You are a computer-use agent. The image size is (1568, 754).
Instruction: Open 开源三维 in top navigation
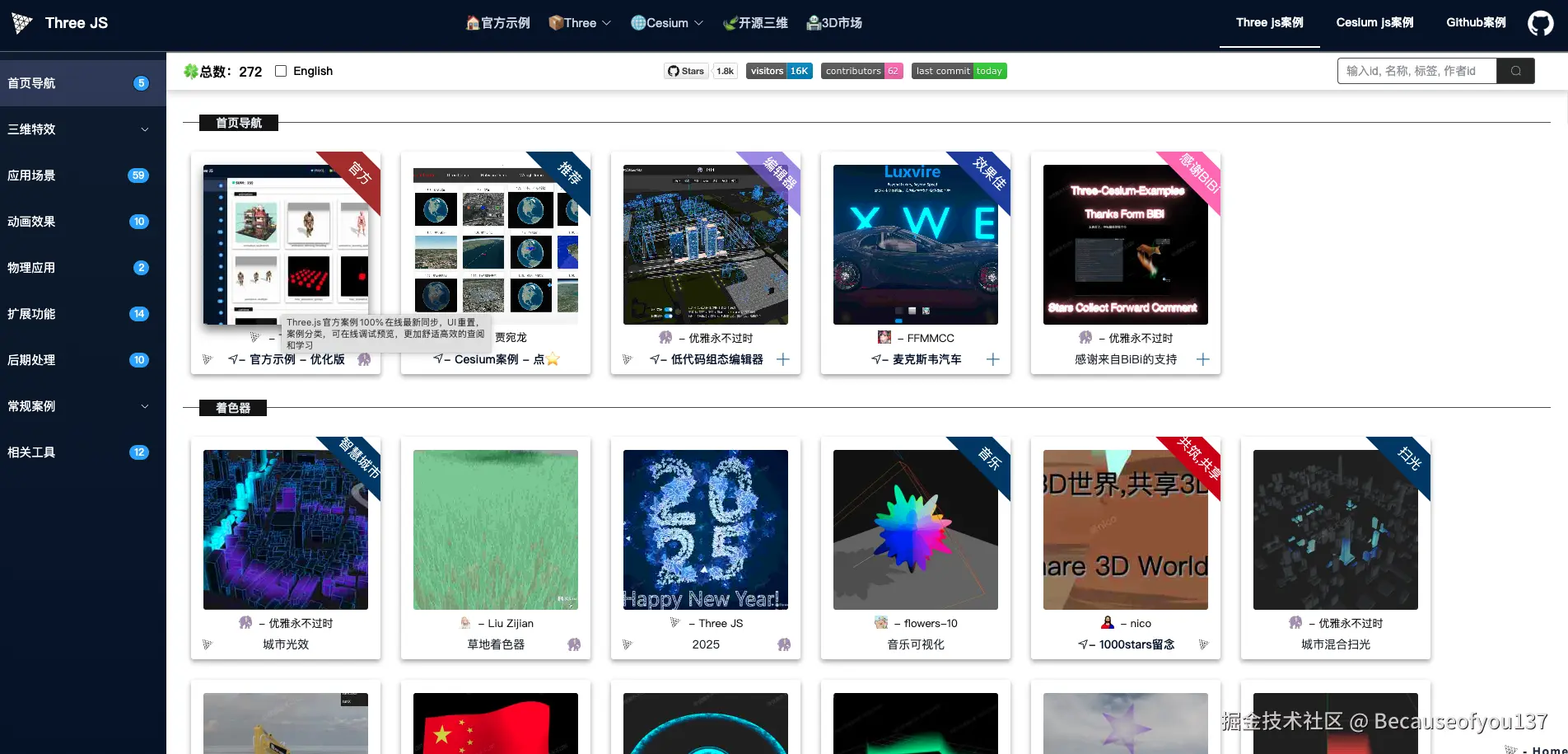[x=755, y=23]
